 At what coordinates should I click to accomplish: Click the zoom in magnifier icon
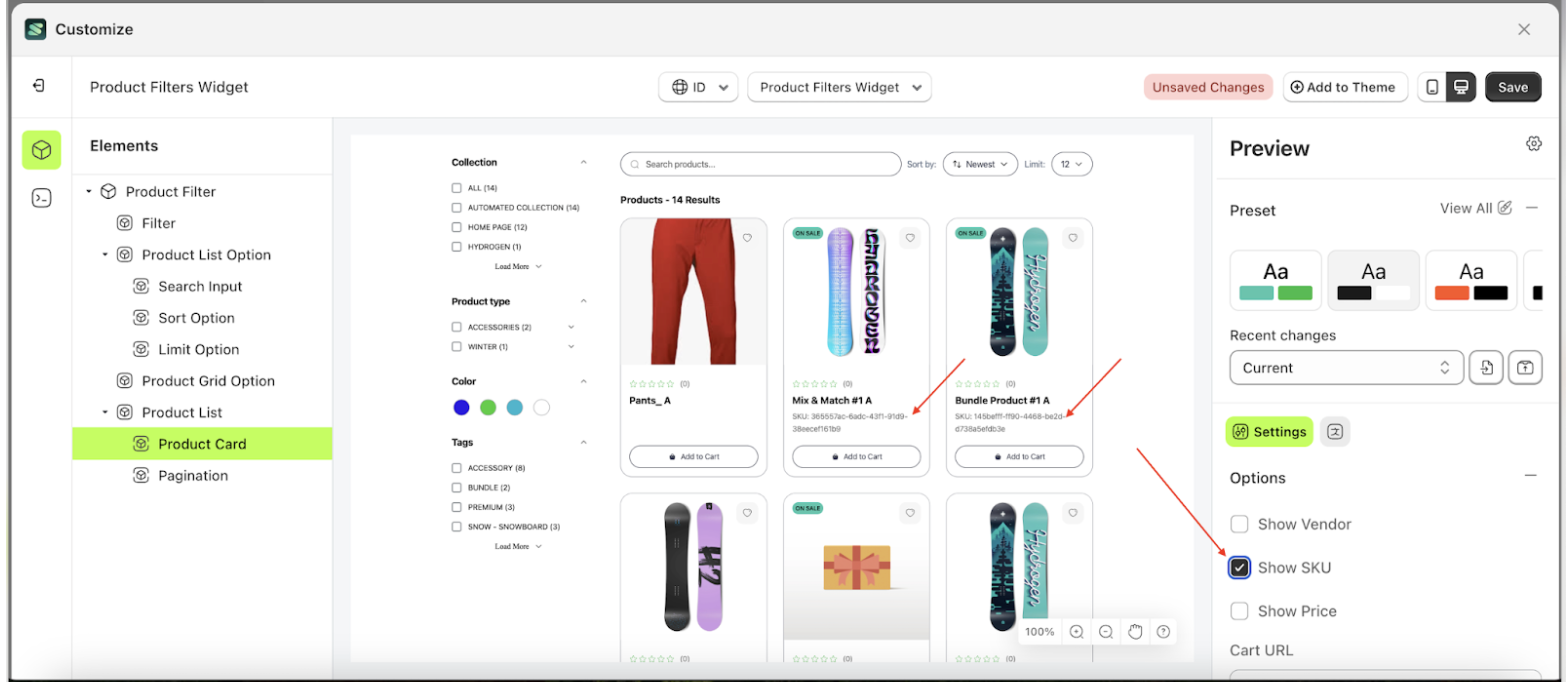tap(1076, 631)
